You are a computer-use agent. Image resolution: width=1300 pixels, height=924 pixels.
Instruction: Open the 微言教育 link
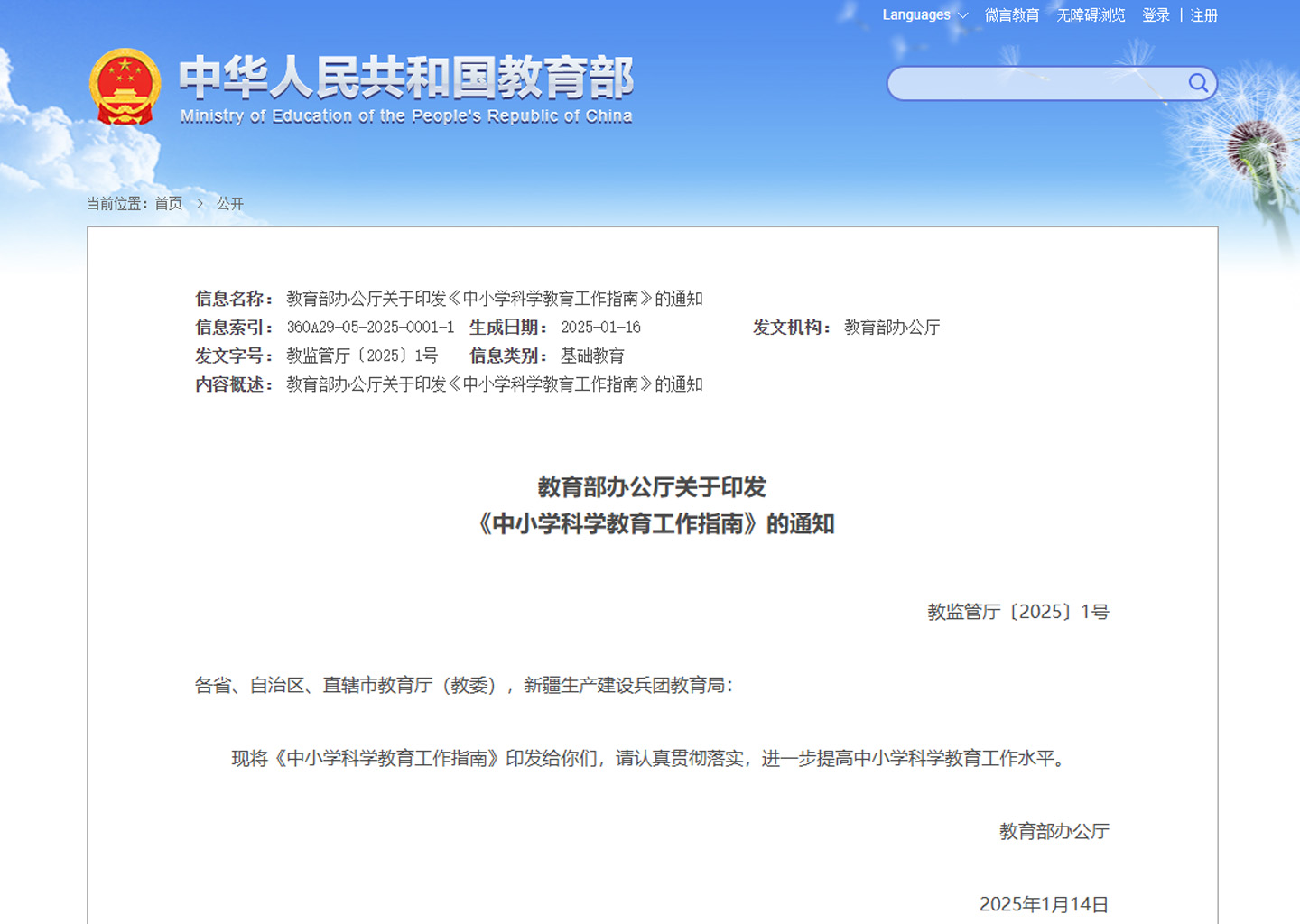pyautogui.click(x=1011, y=15)
